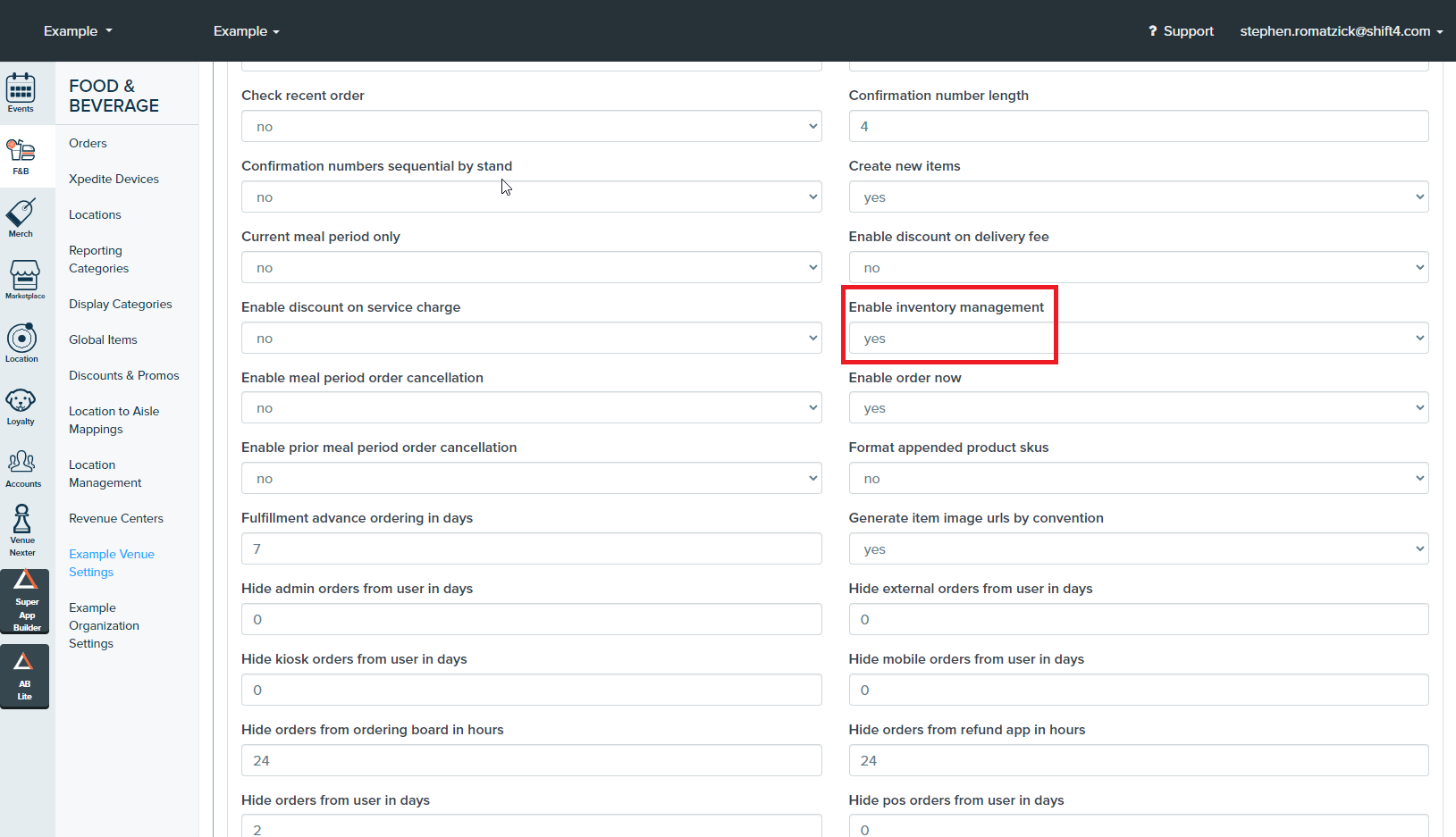Open Confirmation numbers sequential by stand dropdown
Image resolution: width=1456 pixels, height=837 pixels.
point(531,197)
